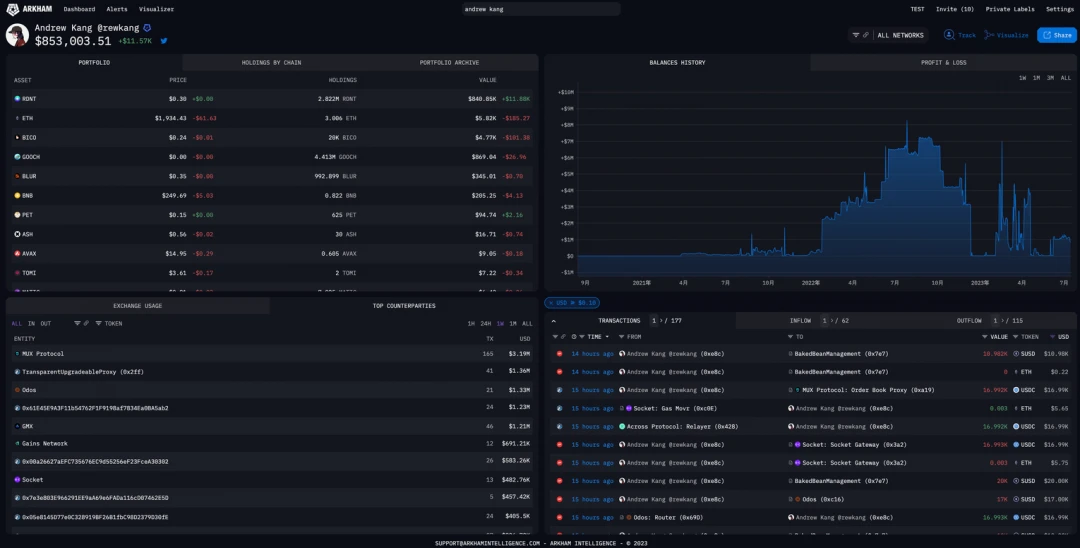Click the MUX Protocol counterparty icon

17,354
